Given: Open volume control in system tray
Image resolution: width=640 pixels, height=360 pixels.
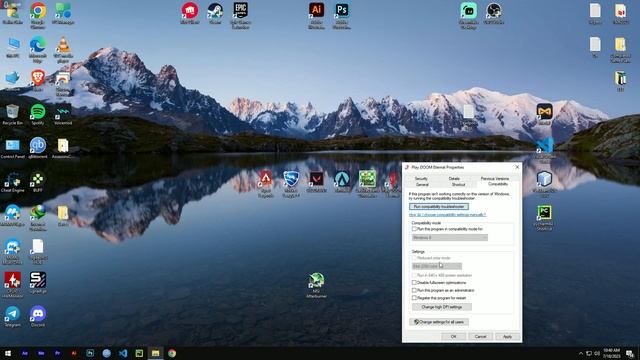Looking at the screenshot, I should pos(597,353).
